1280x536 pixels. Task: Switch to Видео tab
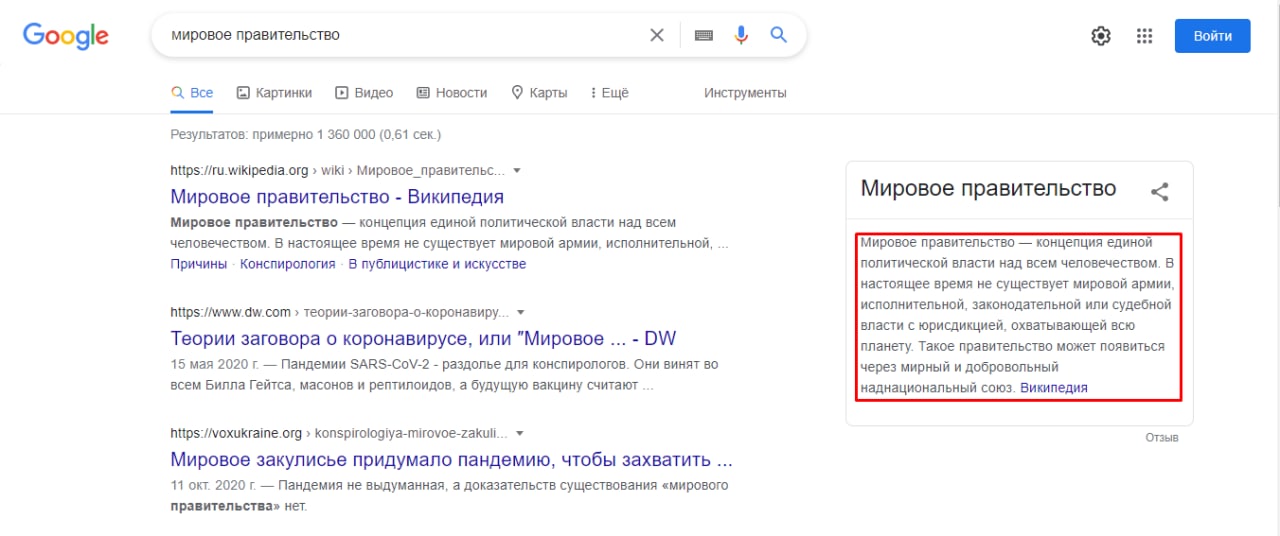pyautogui.click(x=364, y=93)
